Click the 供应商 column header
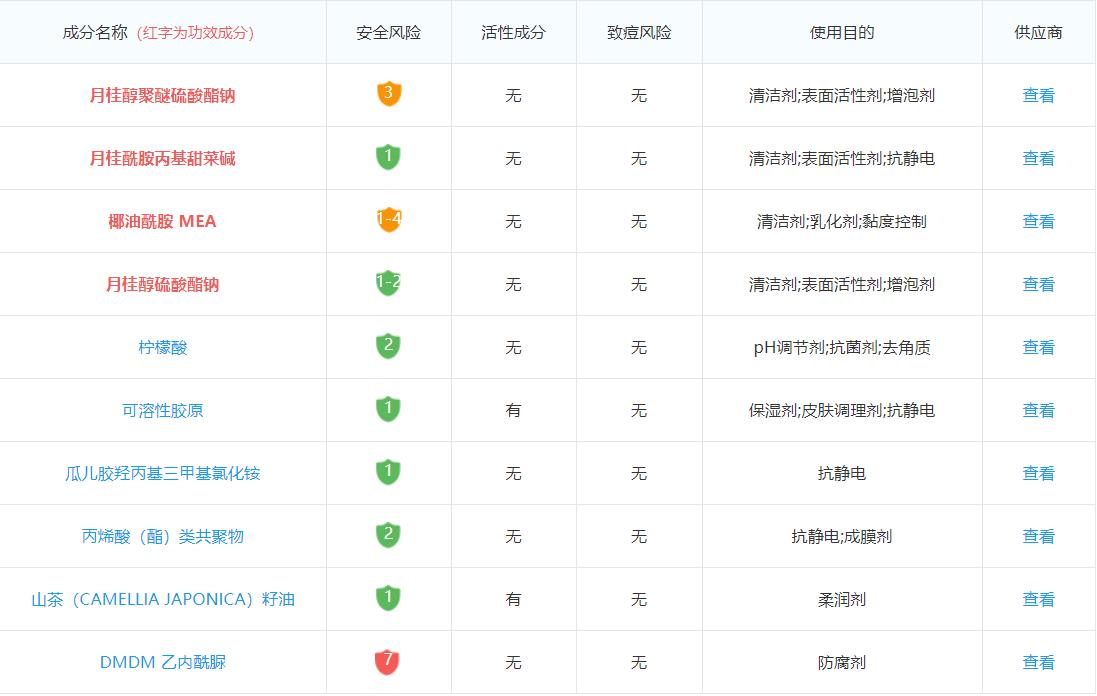The width and height of the screenshot is (1097, 696). 1038,33
